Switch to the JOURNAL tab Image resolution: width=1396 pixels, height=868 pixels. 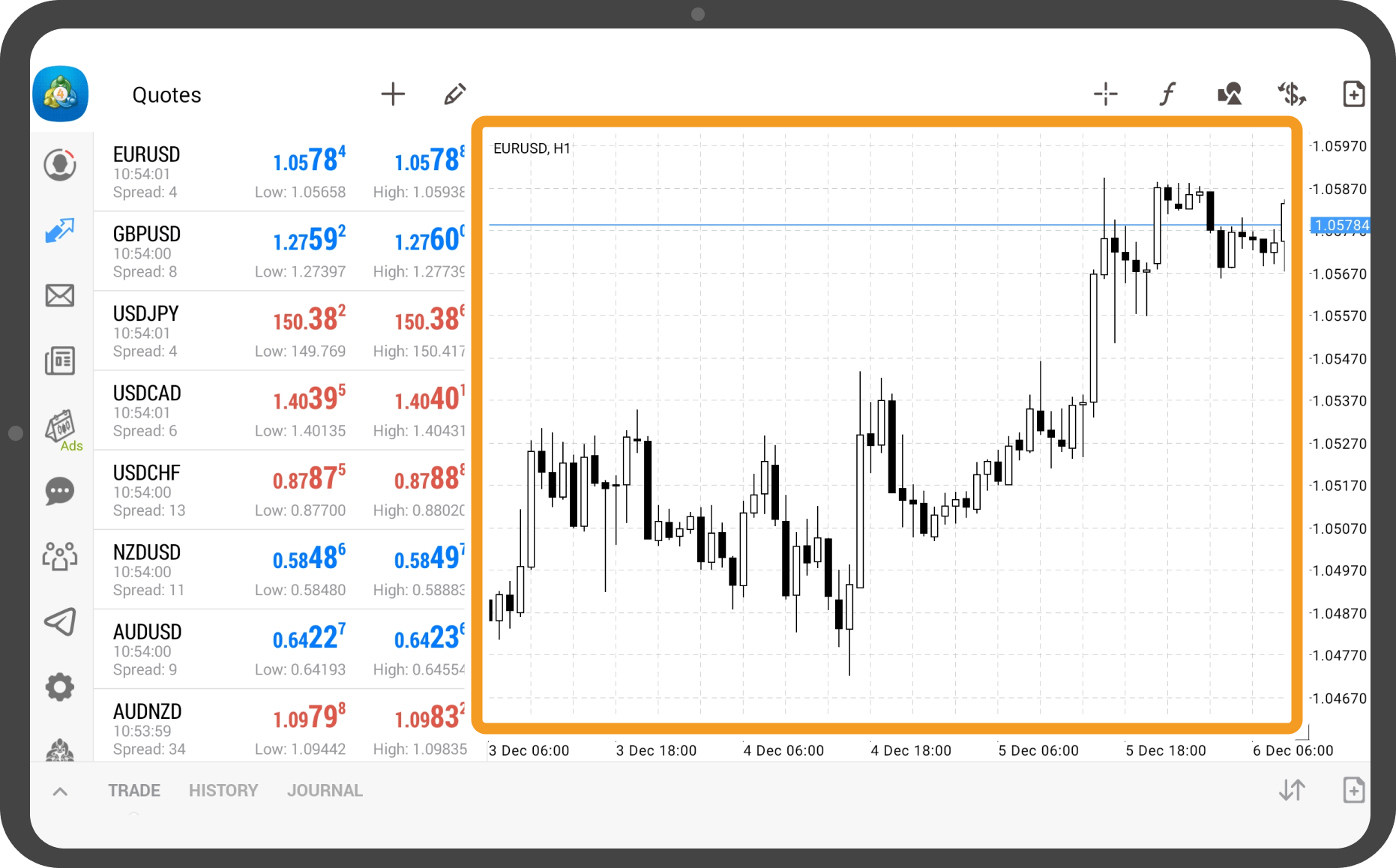point(325,791)
